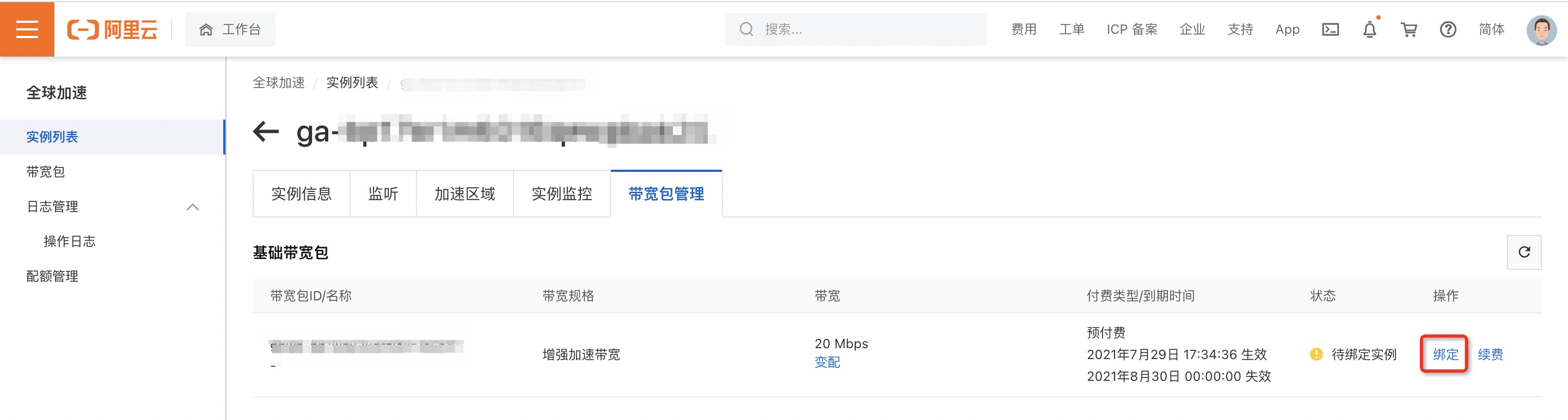Open the shopping cart icon
Viewport: 1568px width, 420px height.
[1408, 29]
